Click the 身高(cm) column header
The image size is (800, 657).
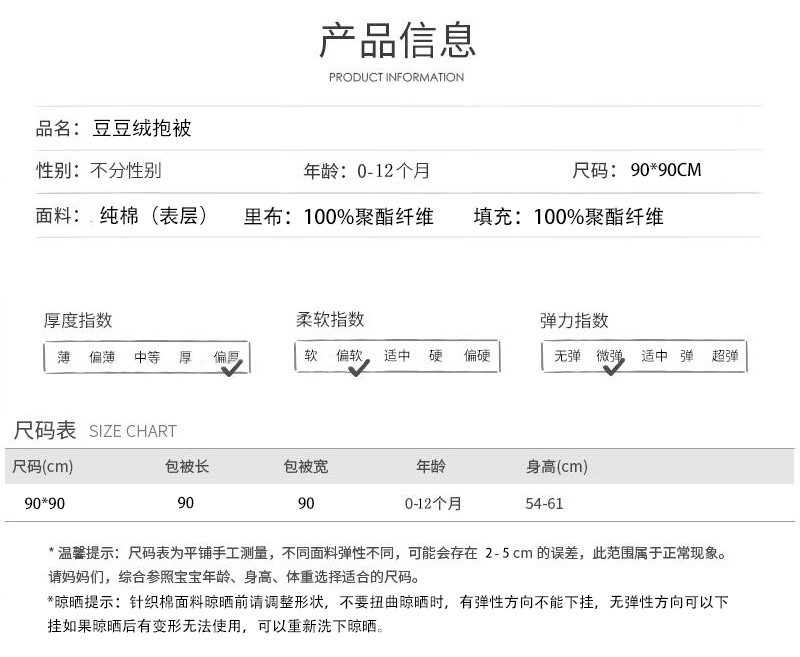pos(557,466)
